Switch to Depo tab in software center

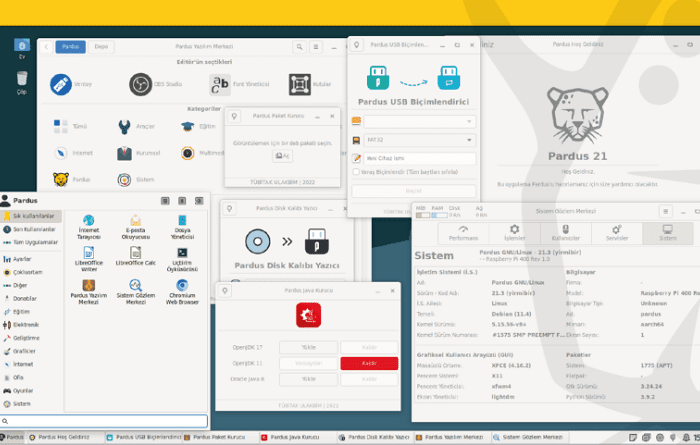[x=101, y=46]
